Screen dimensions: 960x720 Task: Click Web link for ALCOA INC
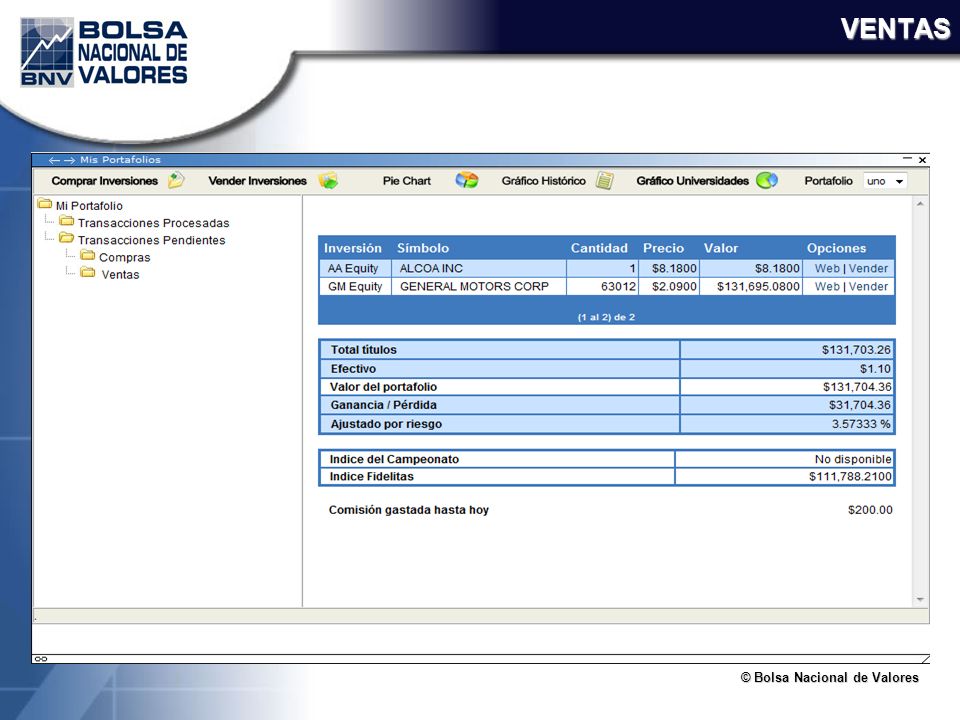coord(827,268)
